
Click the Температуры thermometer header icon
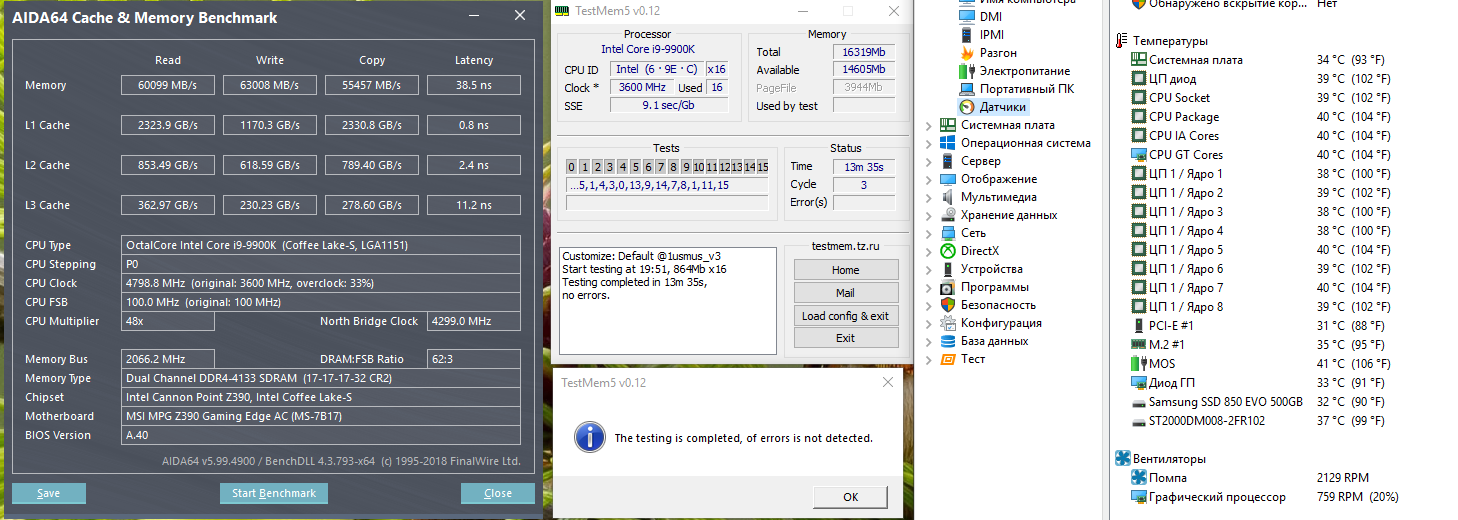tap(1122, 41)
